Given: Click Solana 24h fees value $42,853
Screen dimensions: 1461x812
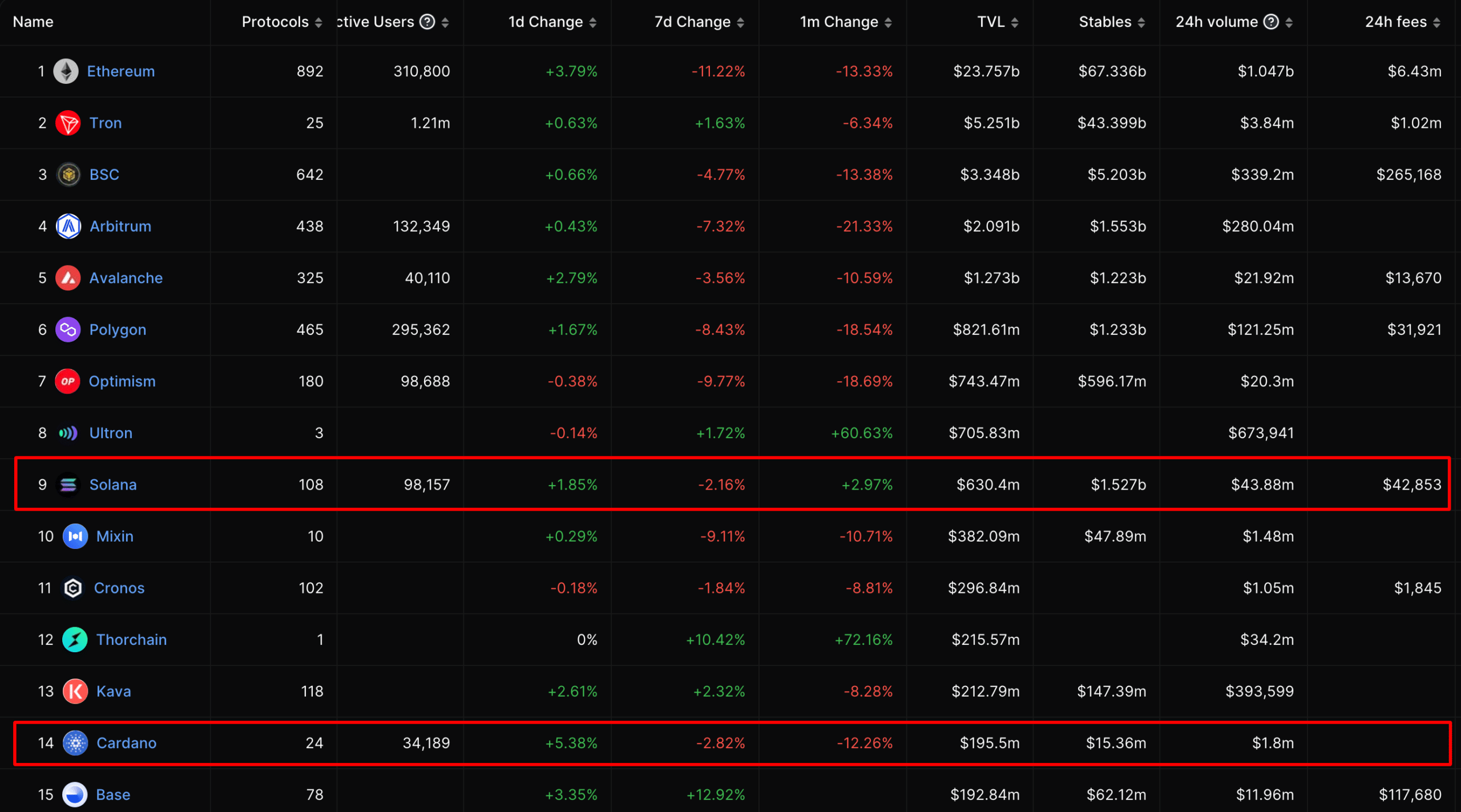Looking at the screenshot, I should tap(1412, 485).
